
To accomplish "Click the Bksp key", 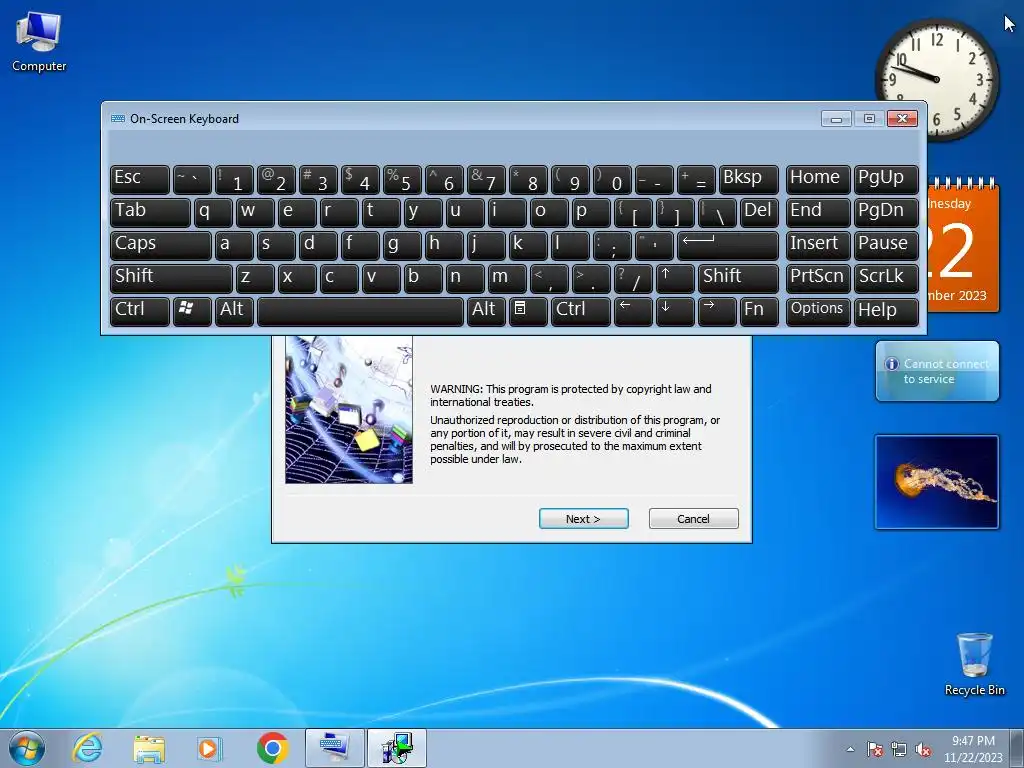I will click(x=748, y=180).
